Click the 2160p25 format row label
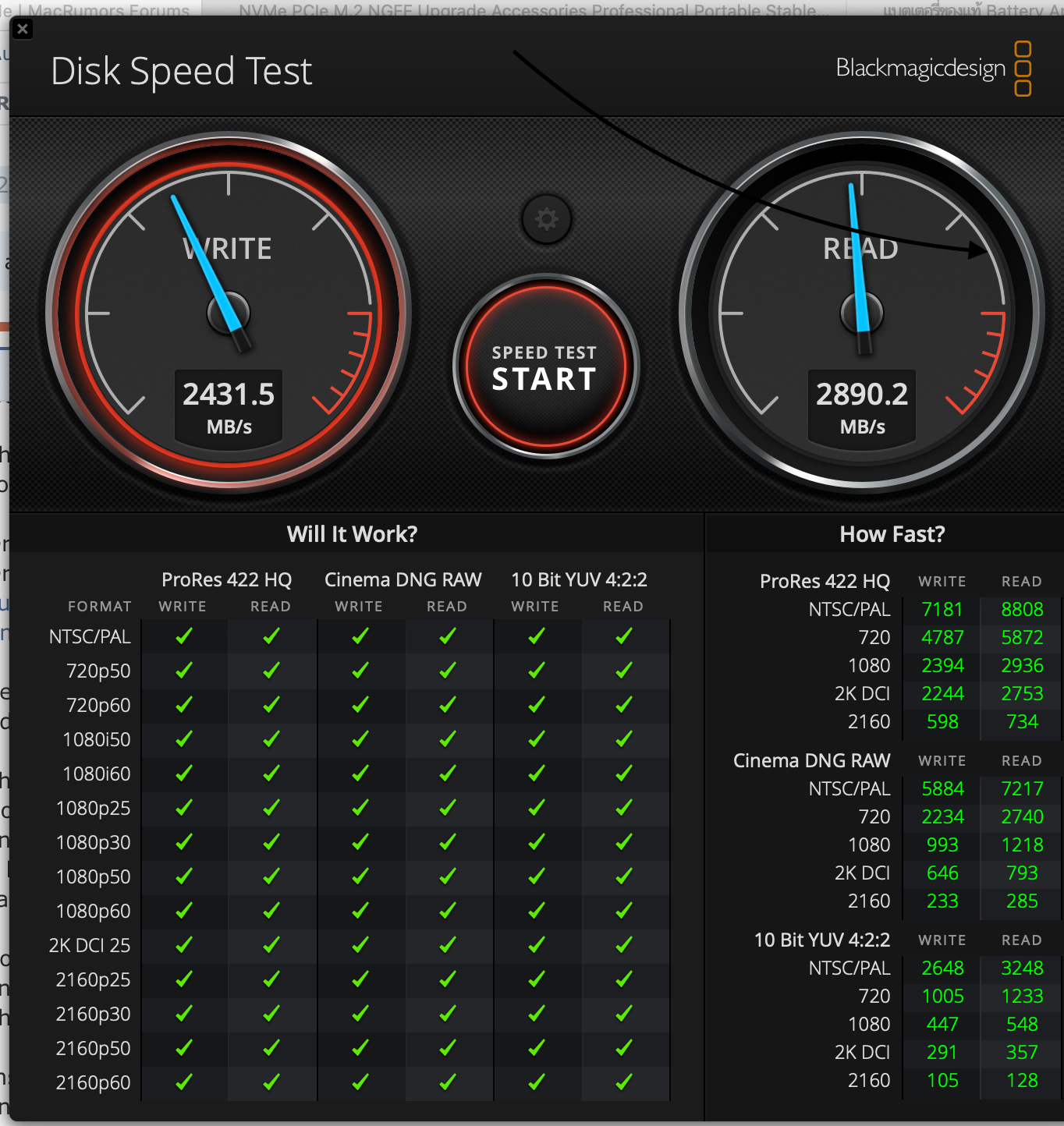The height and width of the screenshot is (1126, 1064). tap(94, 980)
